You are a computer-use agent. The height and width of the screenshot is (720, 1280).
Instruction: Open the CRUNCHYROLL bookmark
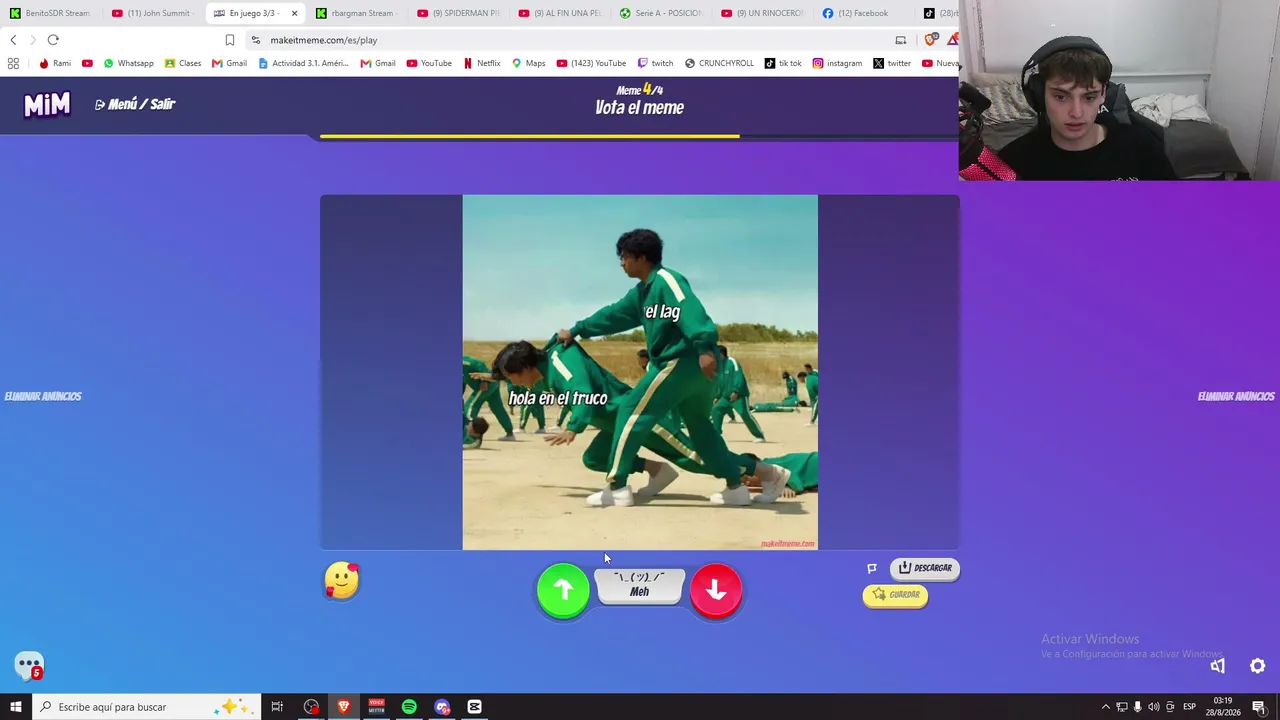click(719, 63)
